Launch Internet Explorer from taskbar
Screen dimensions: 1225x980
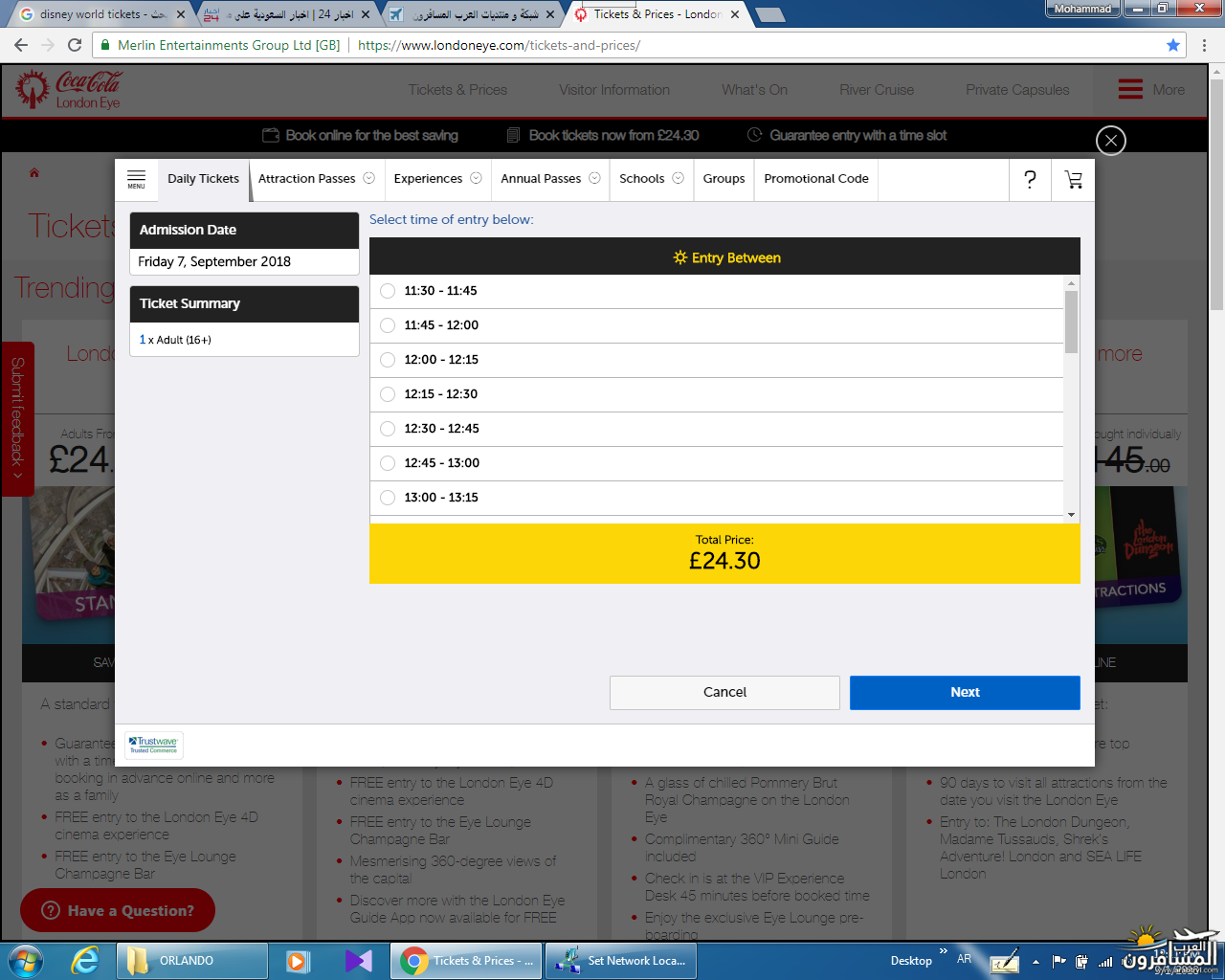click(85, 960)
